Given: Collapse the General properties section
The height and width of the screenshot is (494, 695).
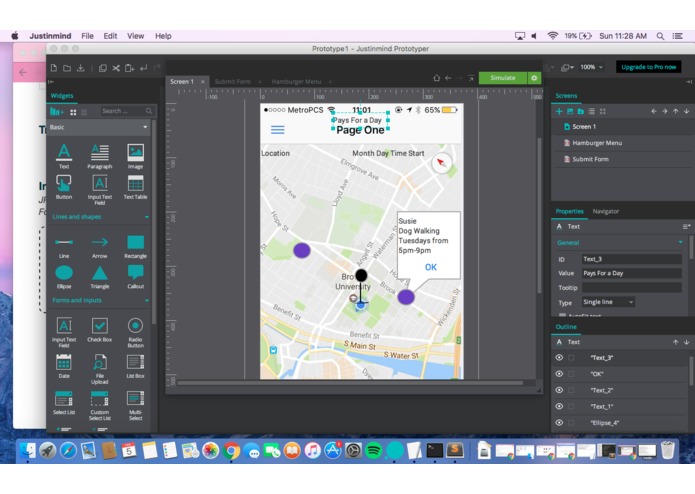Looking at the screenshot, I should [x=680, y=242].
